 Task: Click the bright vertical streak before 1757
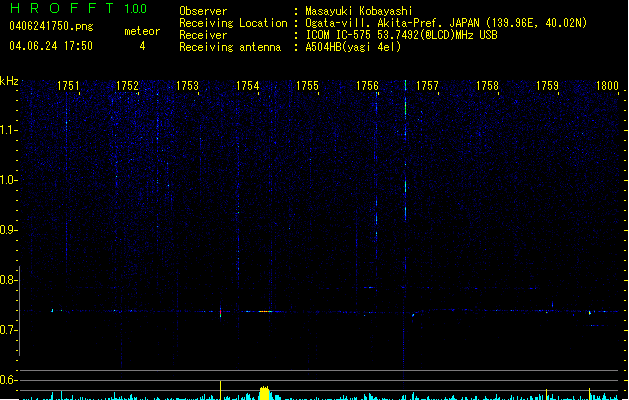tap(405, 150)
